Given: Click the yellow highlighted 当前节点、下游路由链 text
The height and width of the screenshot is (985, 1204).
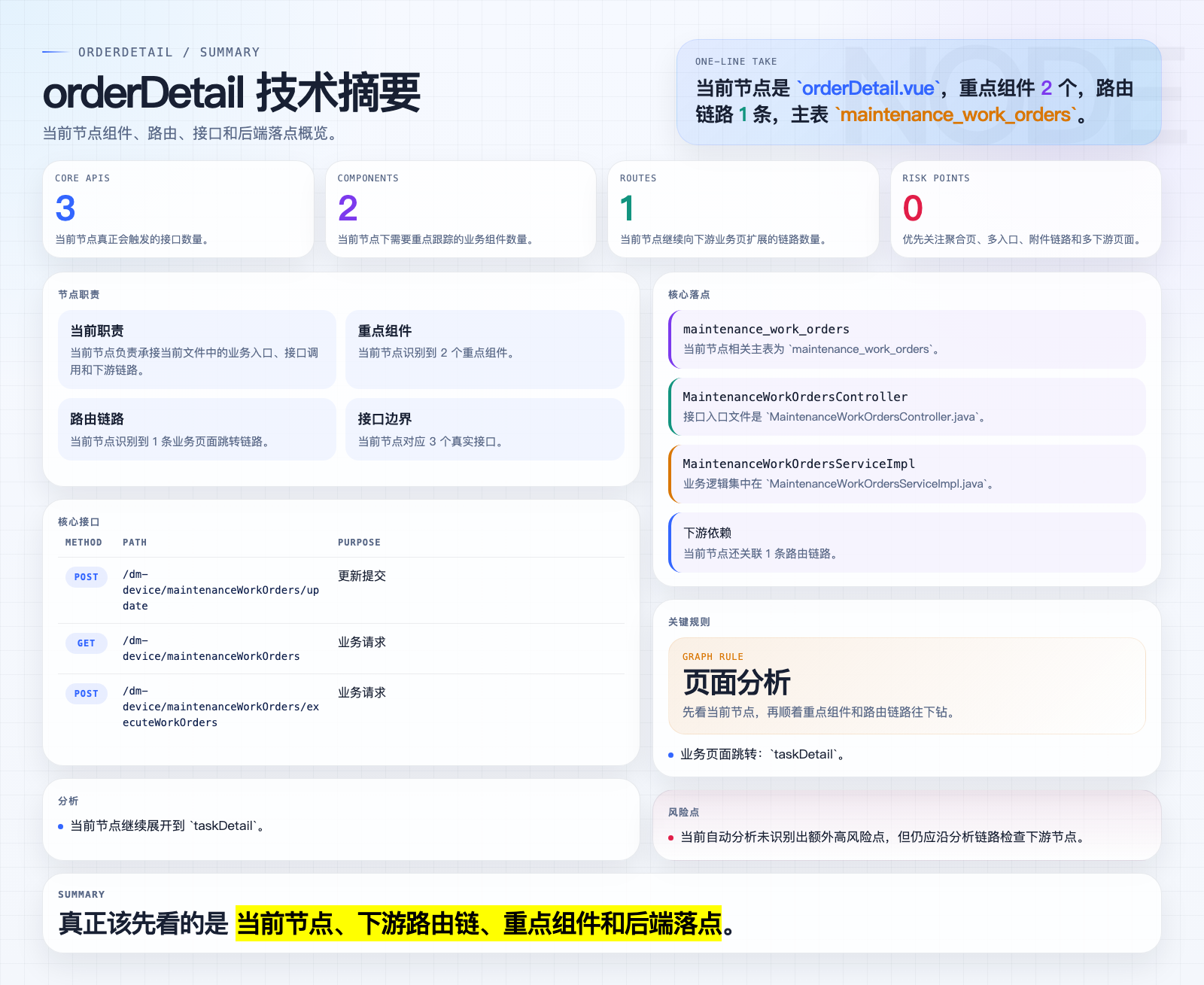Looking at the screenshot, I should [479, 923].
